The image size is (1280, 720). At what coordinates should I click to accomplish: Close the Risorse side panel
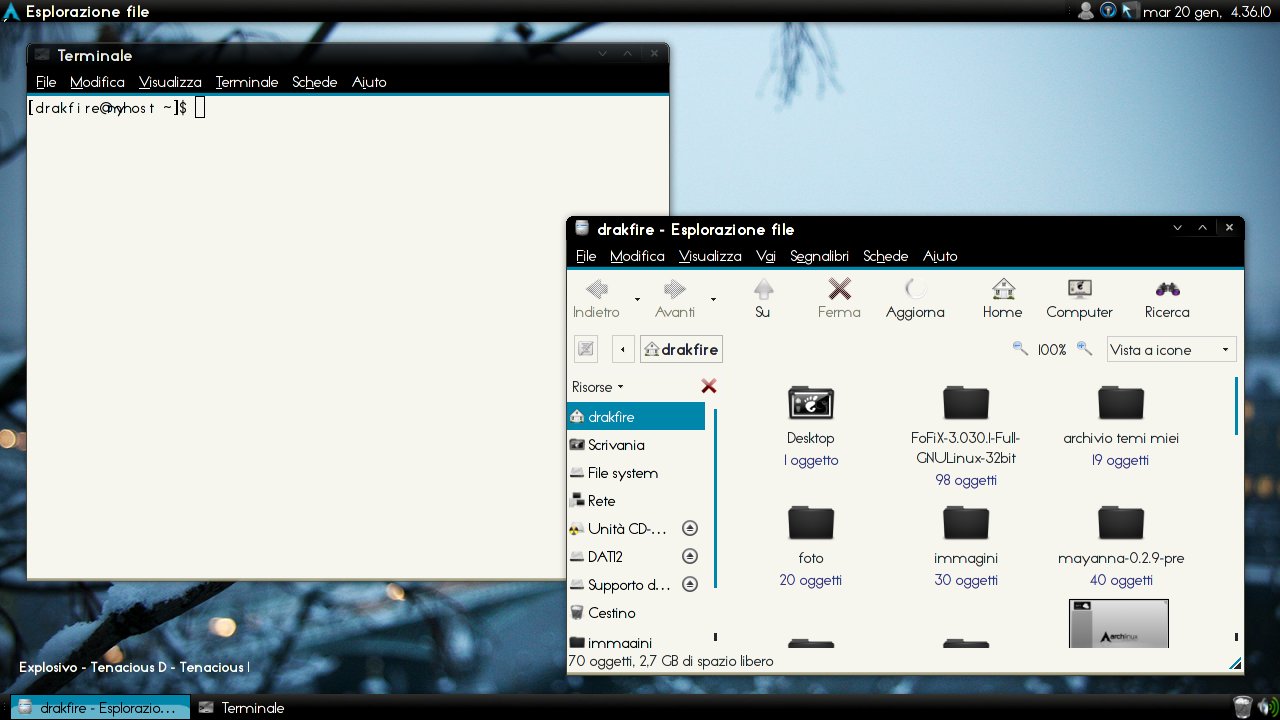tap(709, 386)
